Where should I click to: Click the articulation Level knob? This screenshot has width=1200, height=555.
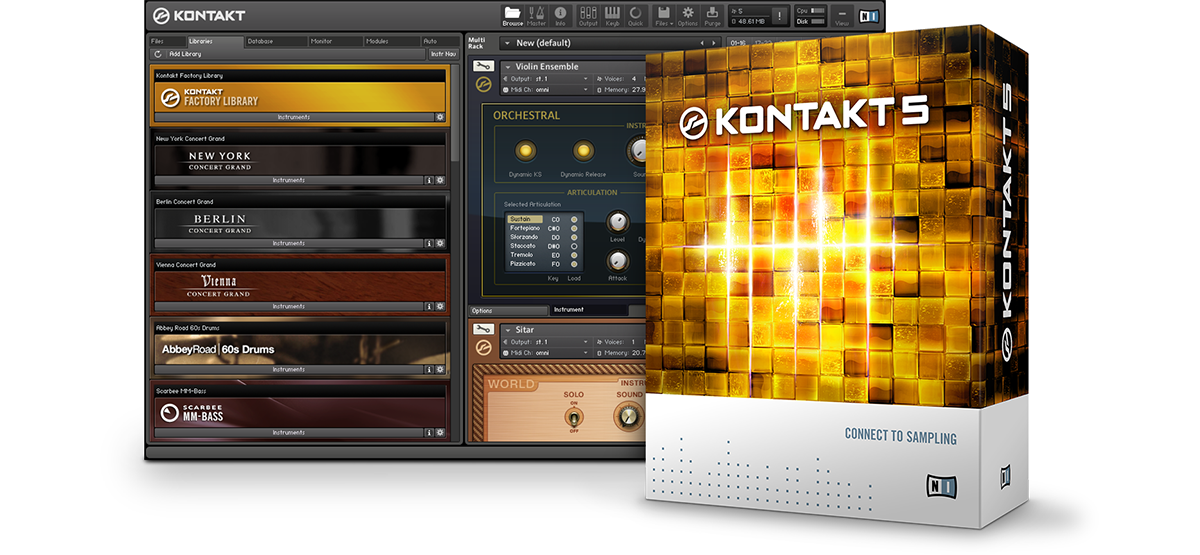click(x=617, y=222)
